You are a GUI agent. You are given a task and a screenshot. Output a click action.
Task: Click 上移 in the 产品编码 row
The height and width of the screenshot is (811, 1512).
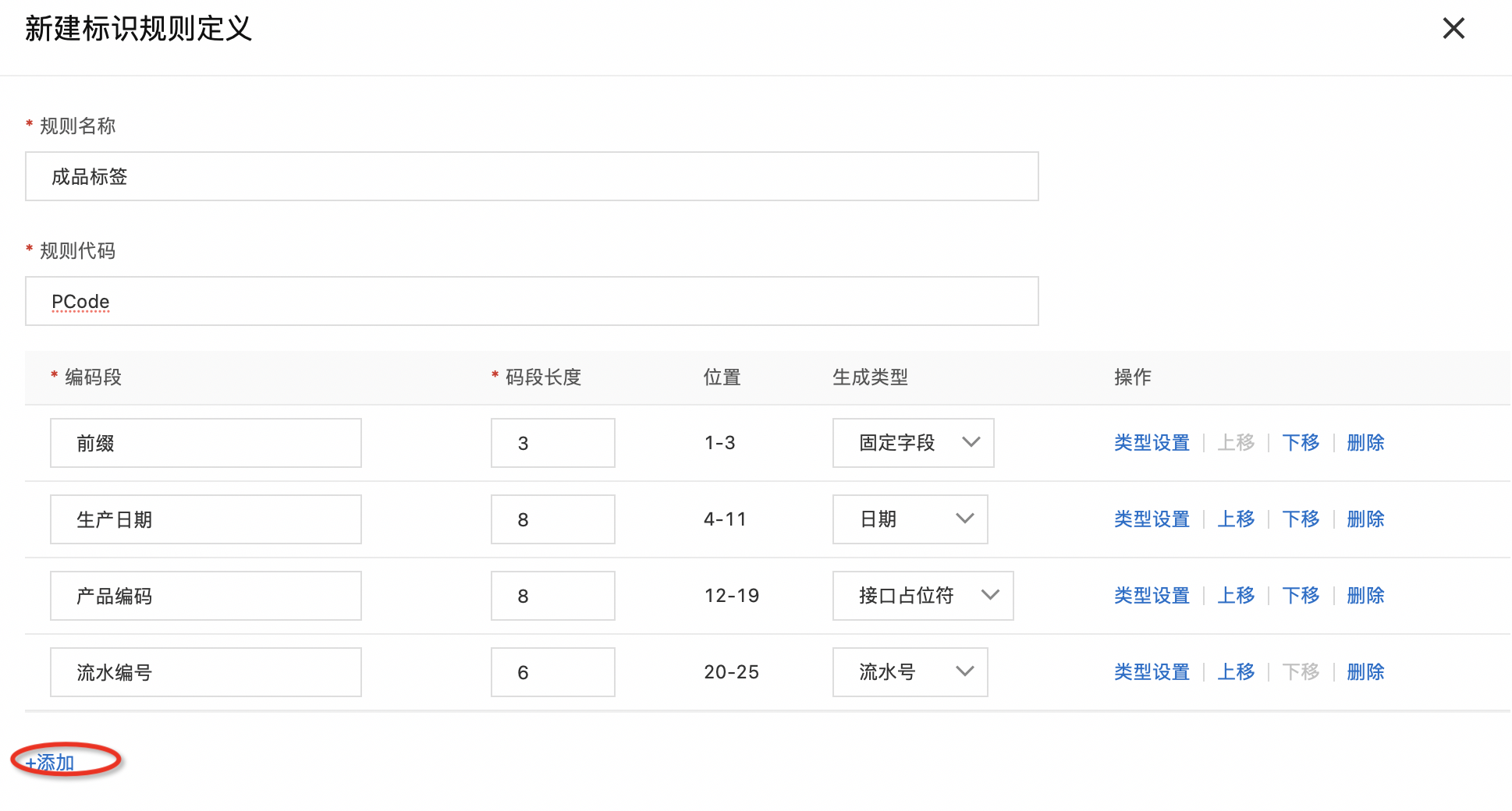point(1236,596)
